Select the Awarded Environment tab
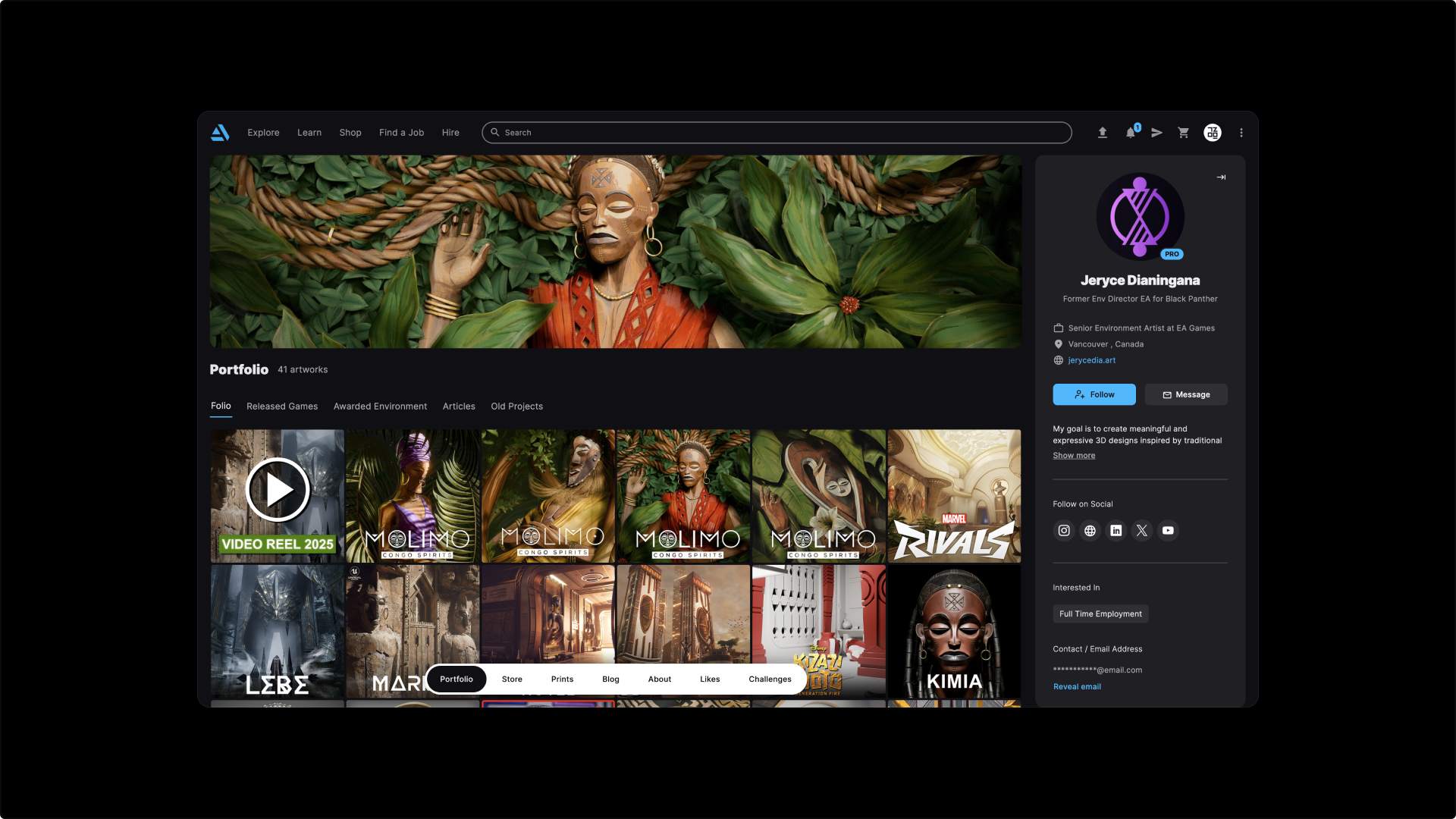This screenshot has height=819, width=1456. tap(380, 406)
